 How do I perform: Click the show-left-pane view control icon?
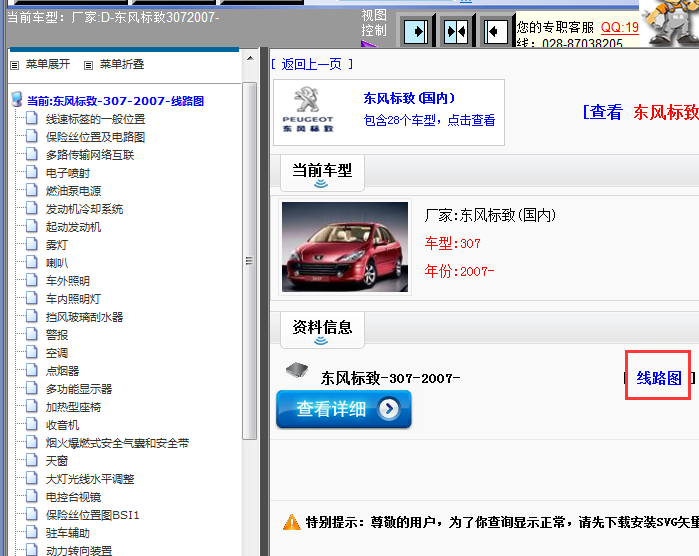coord(496,31)
